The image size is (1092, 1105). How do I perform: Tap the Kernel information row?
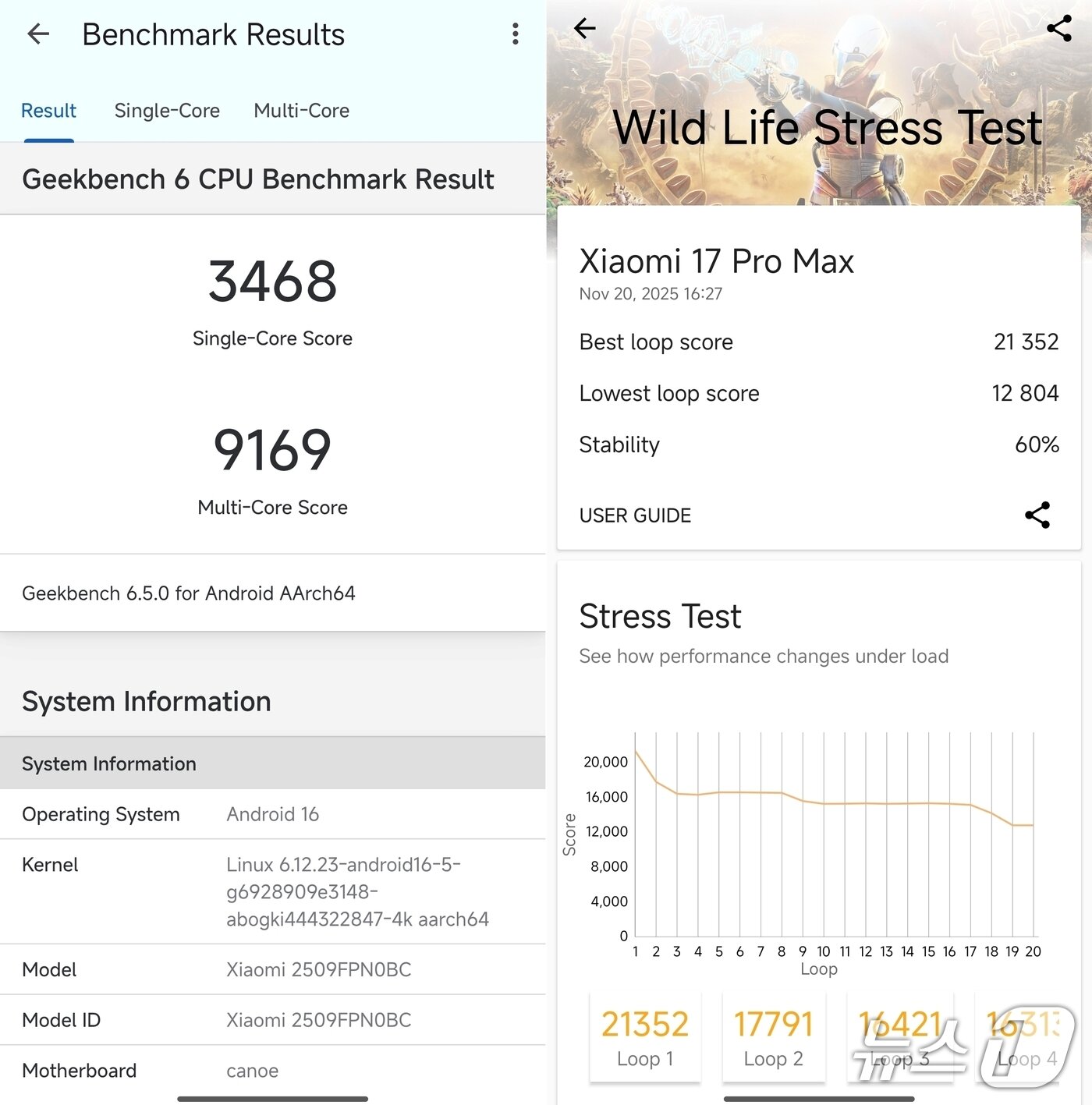click(x=272, y=891)
